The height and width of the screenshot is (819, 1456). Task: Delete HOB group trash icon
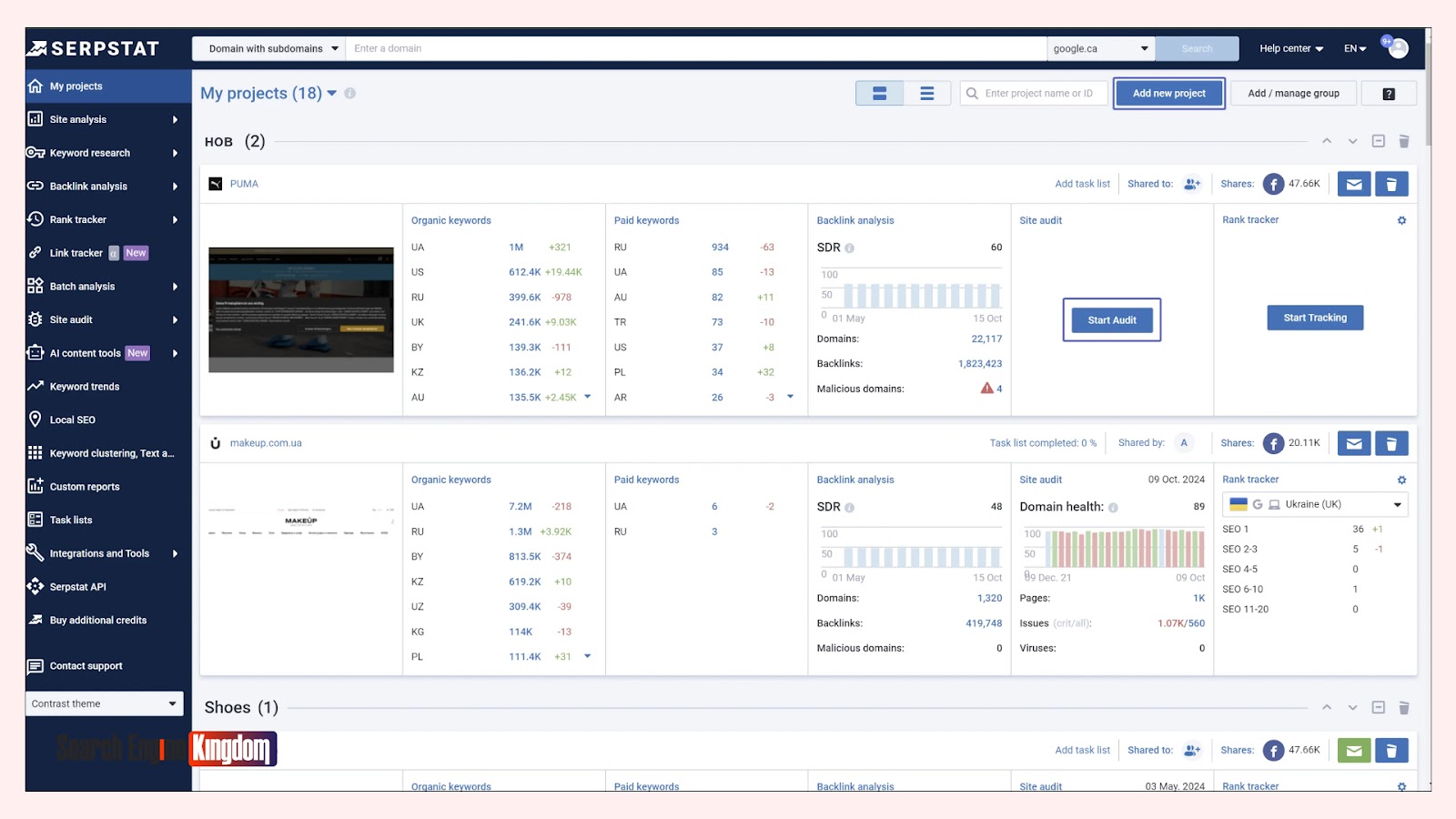[x=1404, y=141]
